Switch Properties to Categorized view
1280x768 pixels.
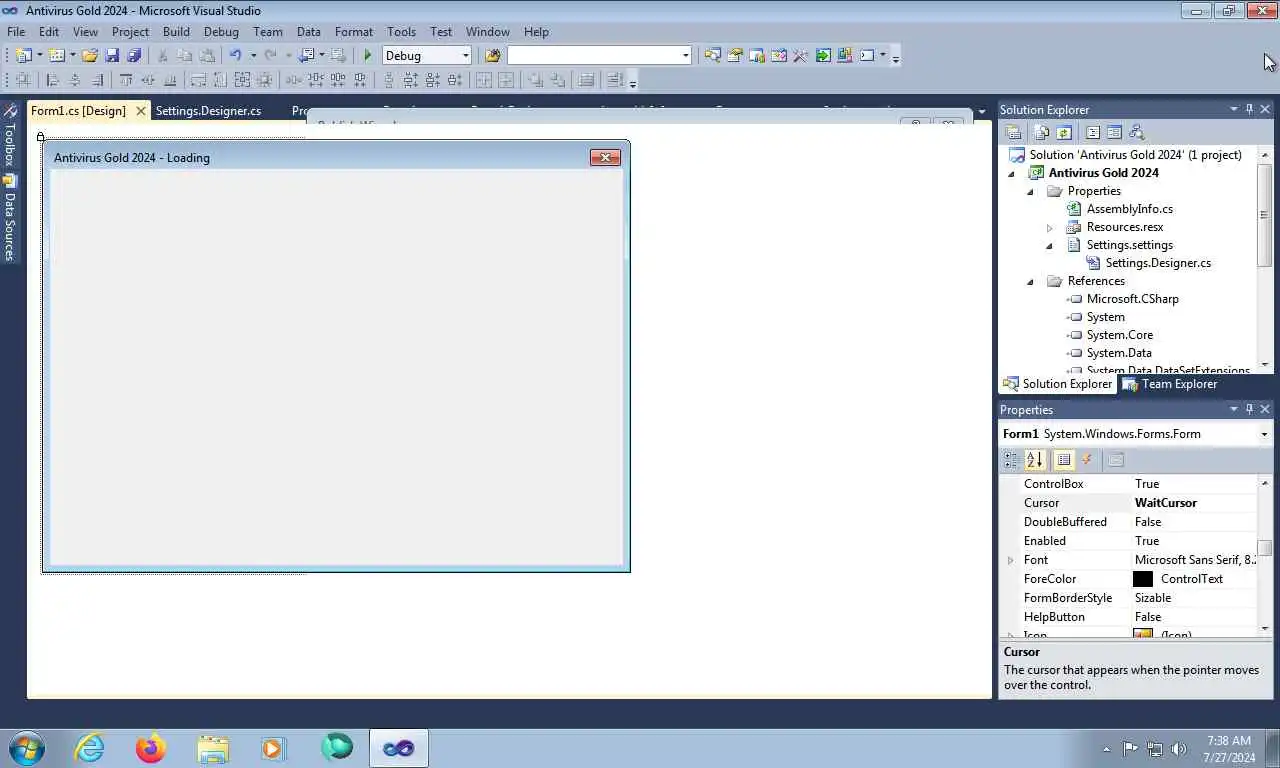tap(1011, 460)
